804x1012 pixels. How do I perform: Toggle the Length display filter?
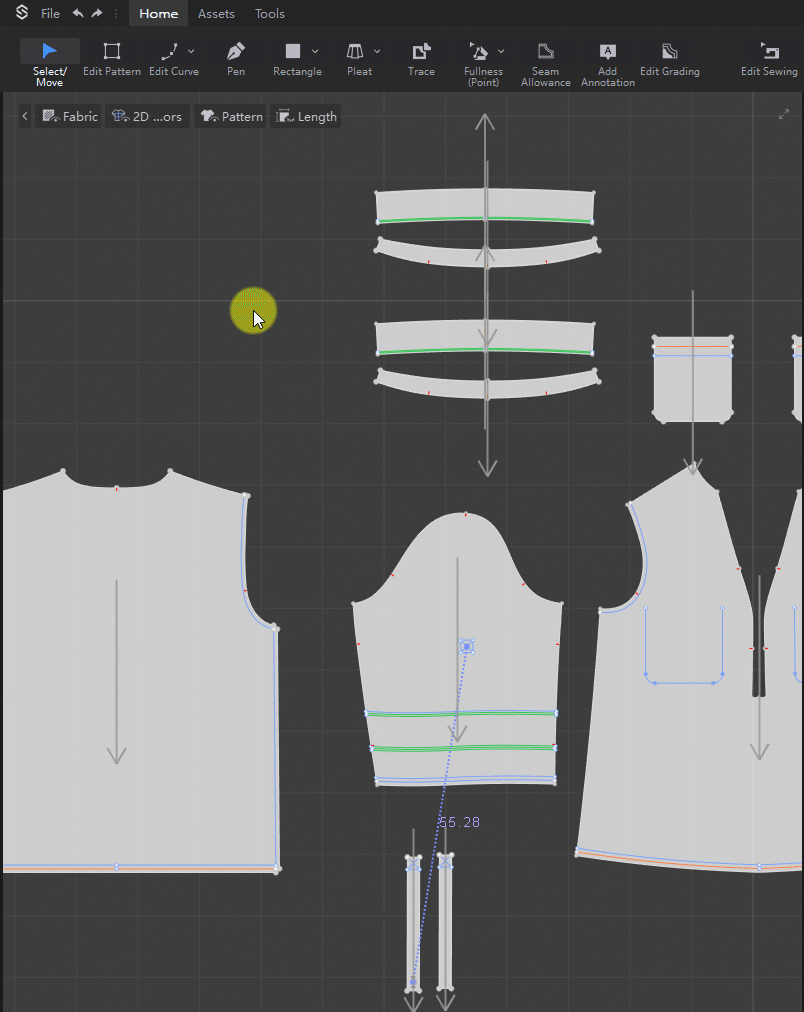(306, 117)
